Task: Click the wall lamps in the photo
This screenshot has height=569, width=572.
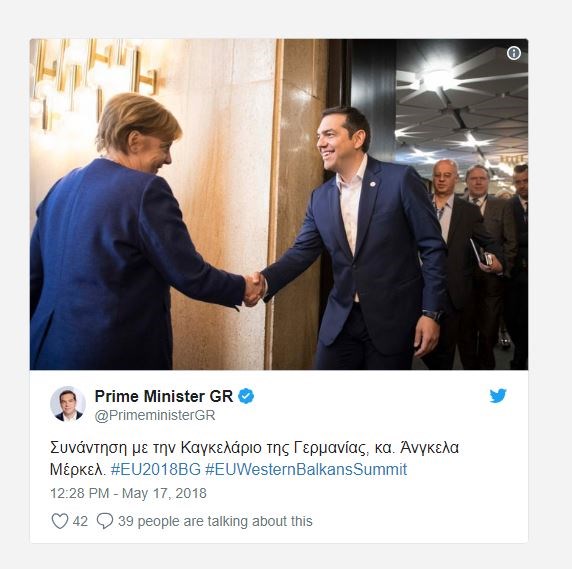Action: click(x=95, y=84)
